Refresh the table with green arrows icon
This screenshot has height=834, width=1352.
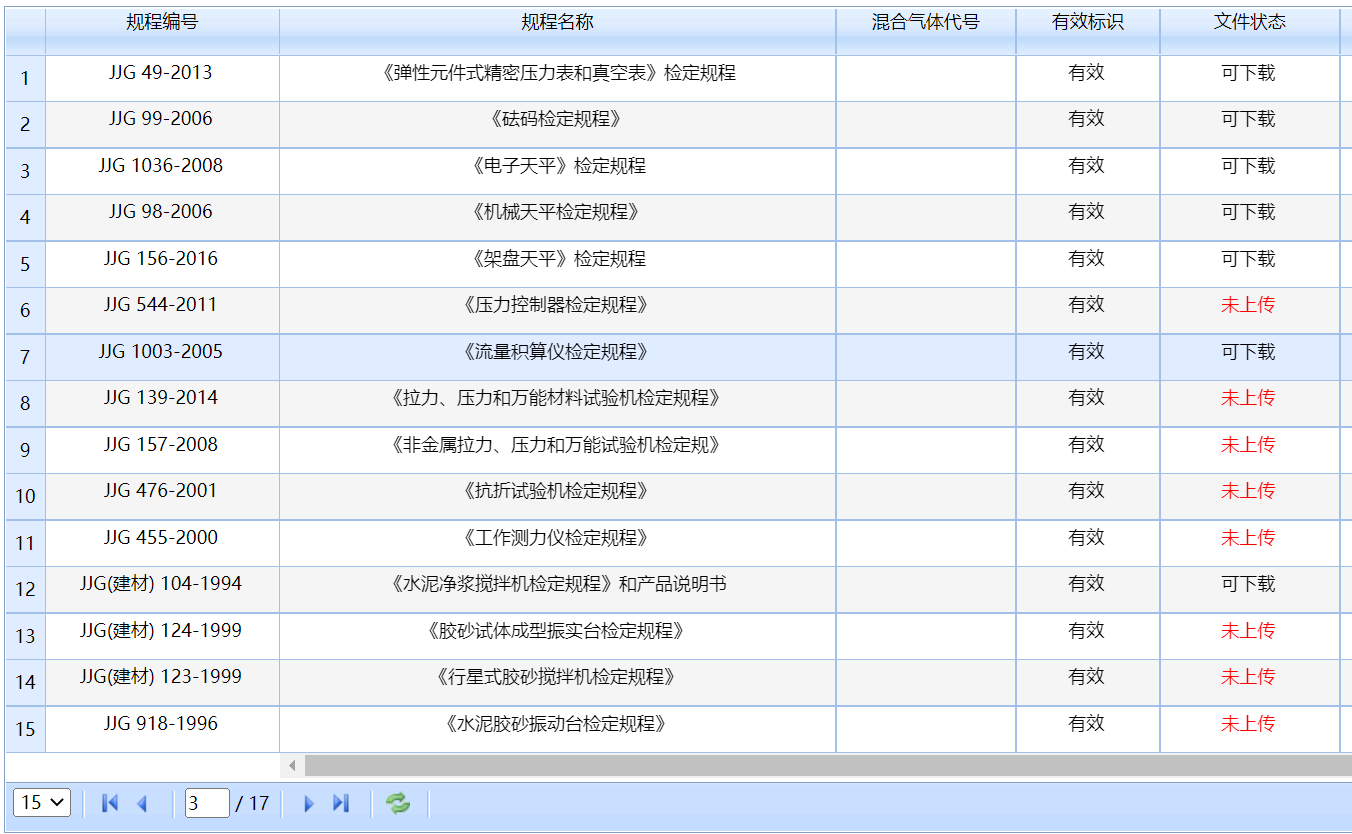[398, 803]
